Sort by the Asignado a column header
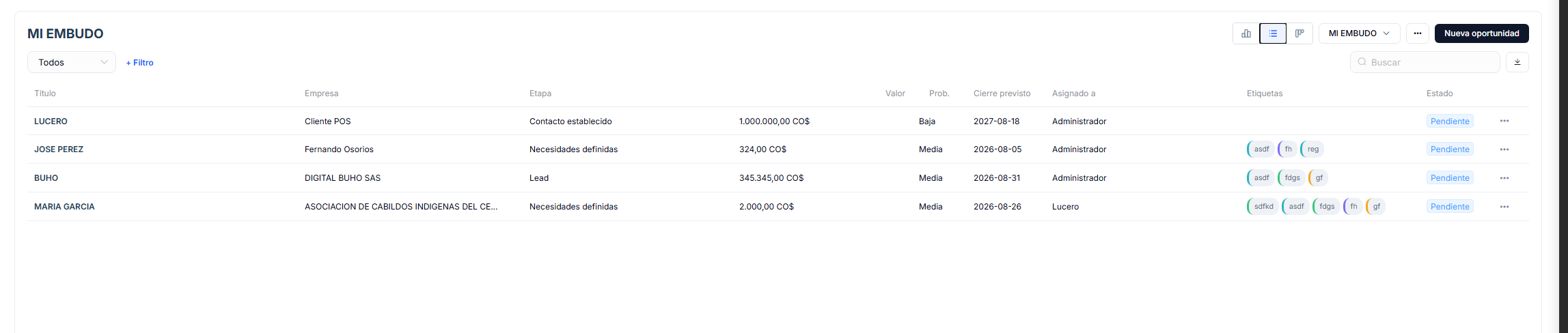This screenshot has height=333, width=1568. (x=1073, y=93)
